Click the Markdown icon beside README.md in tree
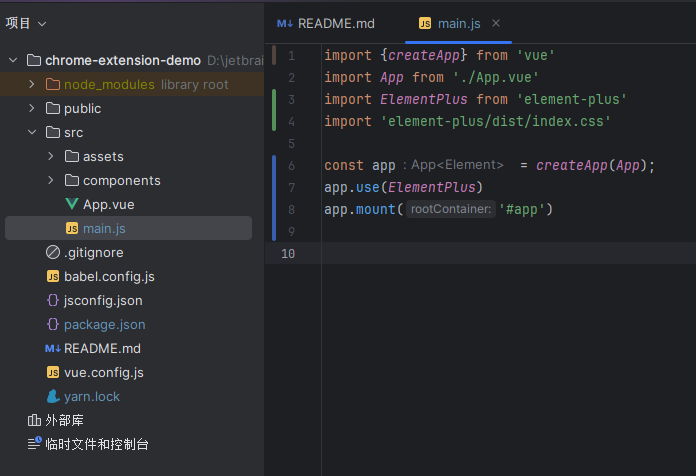696x476 pixels. pyautogui.click(x=53, y=348)
